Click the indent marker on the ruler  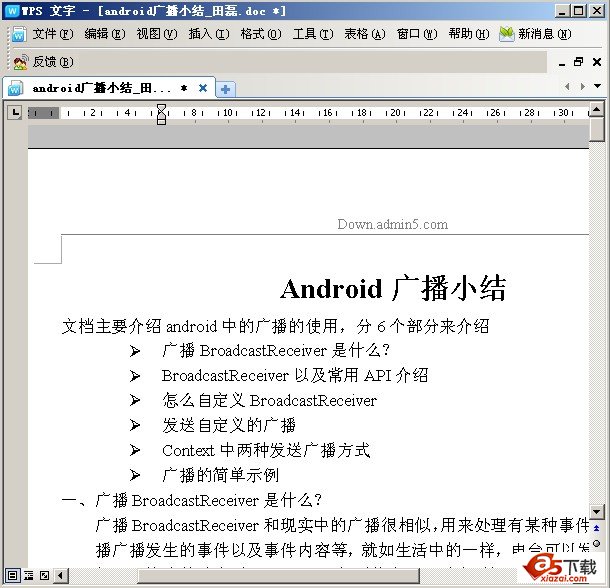coord(161,114)
